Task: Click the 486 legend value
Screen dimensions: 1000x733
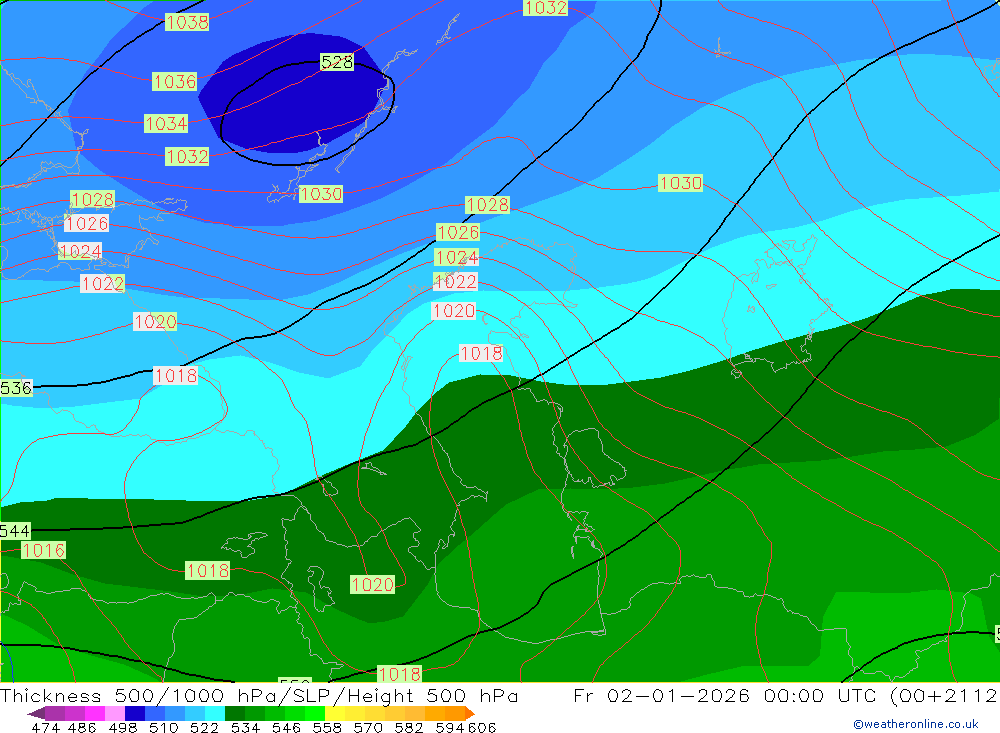Action: tap(82, 727)
